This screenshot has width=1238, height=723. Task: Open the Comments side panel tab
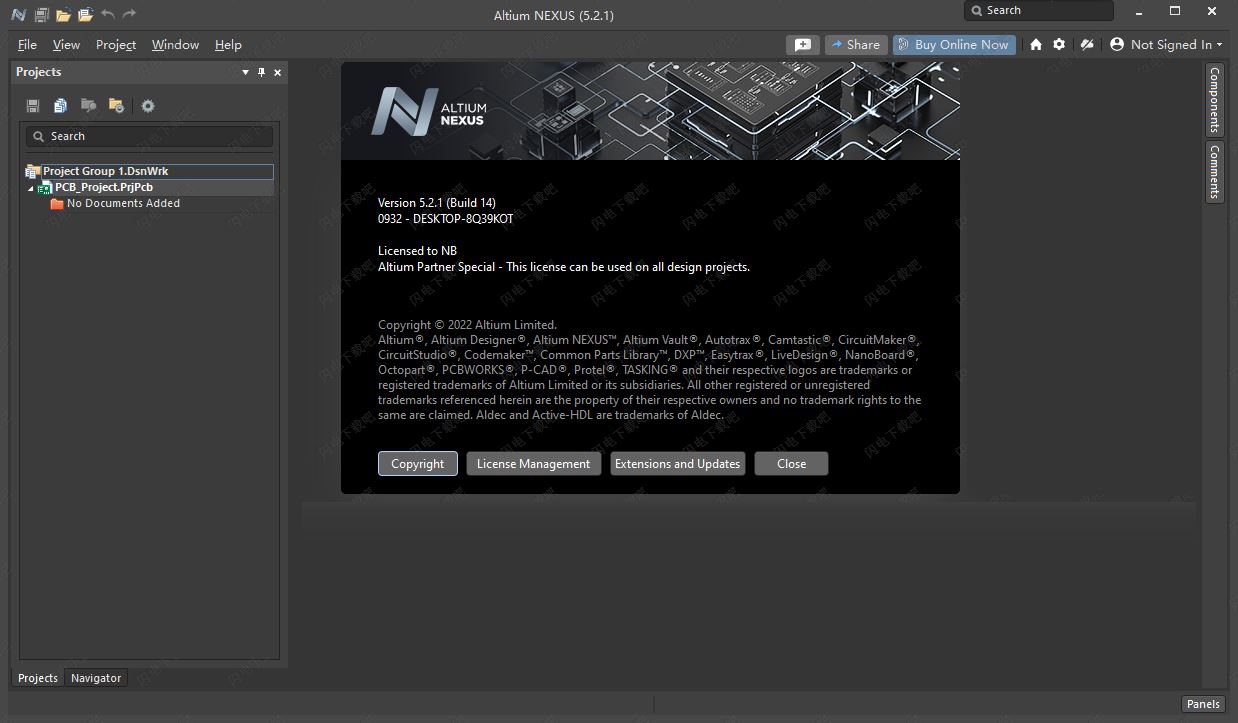pos(1214,172)
